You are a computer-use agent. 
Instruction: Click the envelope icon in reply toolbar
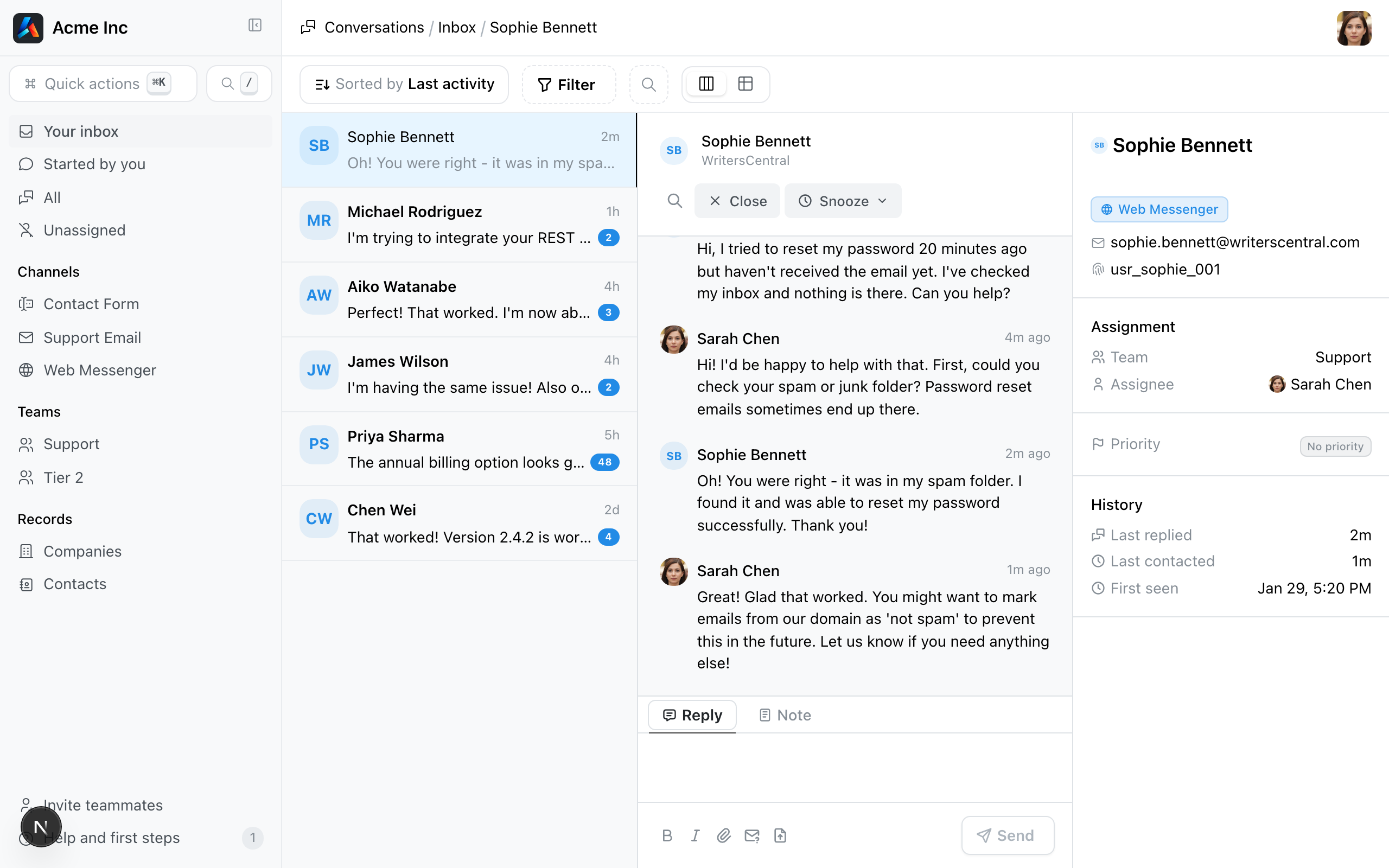pos(752,835)
